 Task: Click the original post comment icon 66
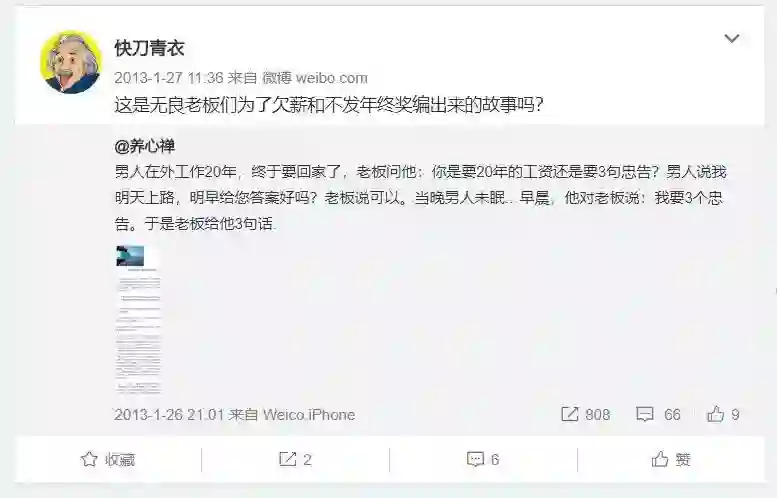click(x=644, y=414)
